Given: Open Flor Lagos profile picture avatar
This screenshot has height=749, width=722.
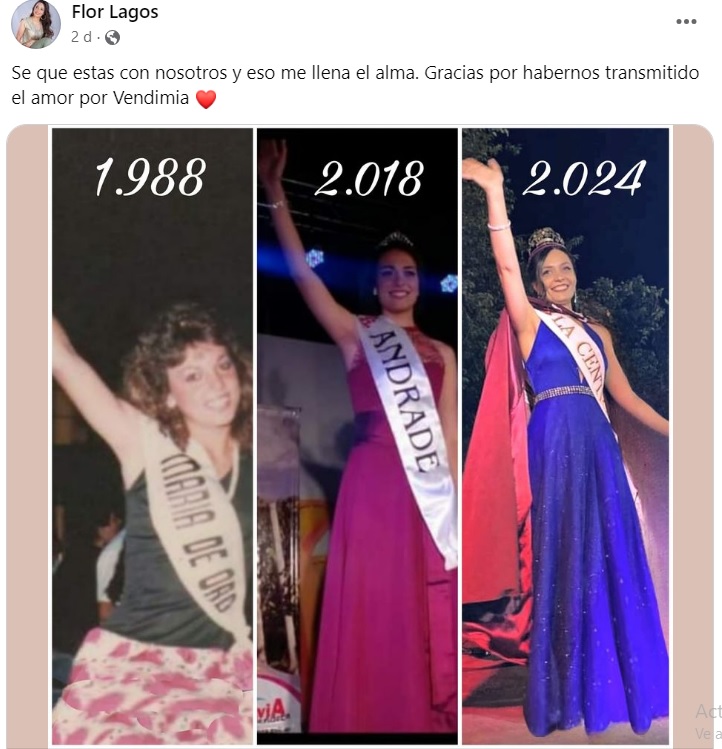Looking at the screenshot, I should [x=36, y=24].
